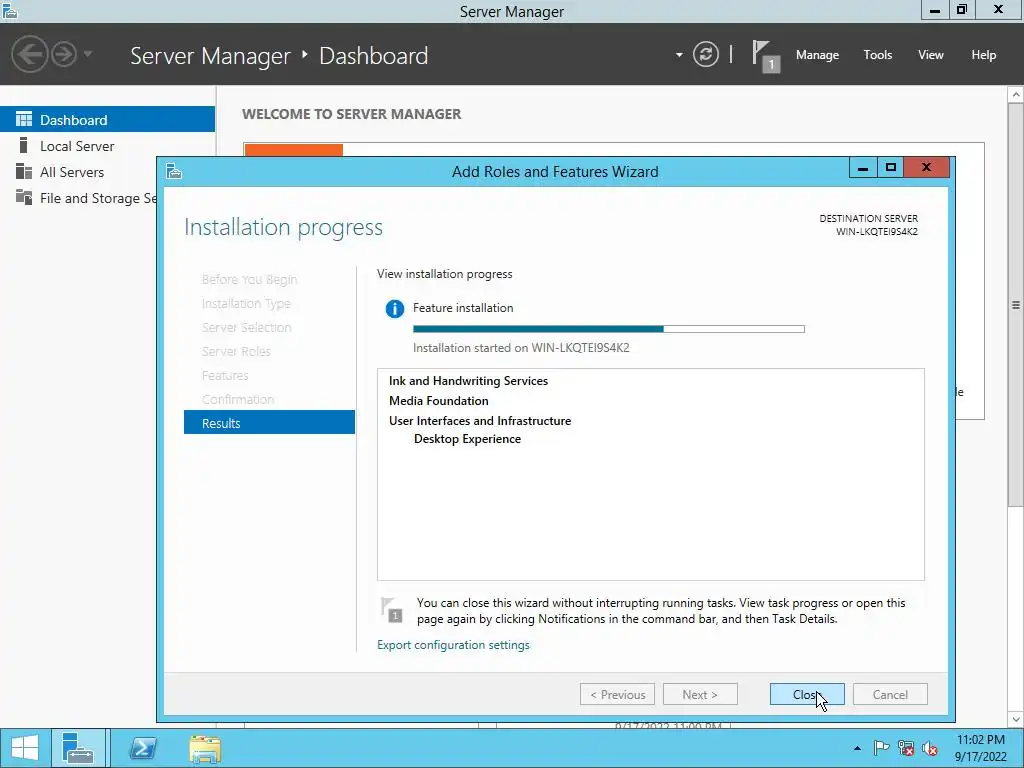Open Server Manager from the taskbar

tap(78, 748)
